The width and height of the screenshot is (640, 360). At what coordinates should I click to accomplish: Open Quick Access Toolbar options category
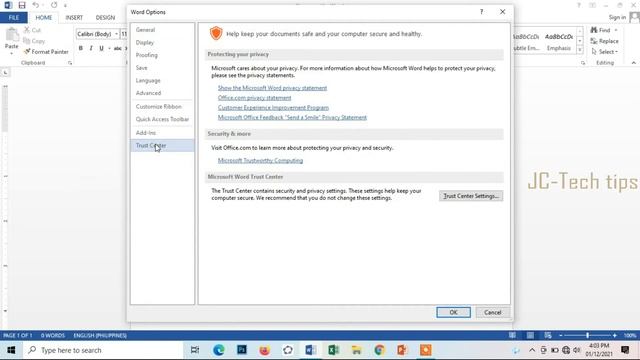point(162,119)
